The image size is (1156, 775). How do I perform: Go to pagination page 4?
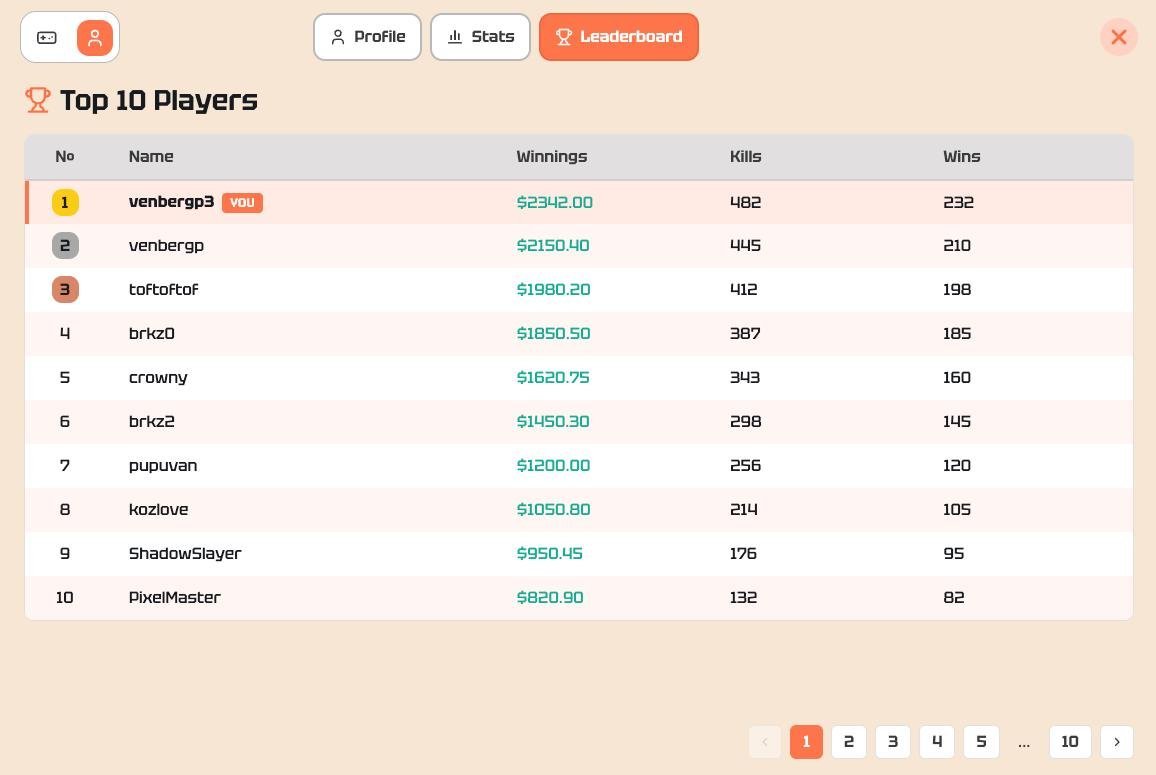pos(937,742)
